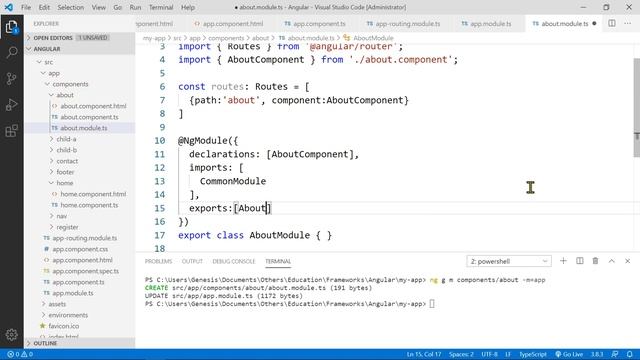Click 'Spaces: 2' indentation in status bar
The width and height of the screenshot is (640, 360).
461,354
